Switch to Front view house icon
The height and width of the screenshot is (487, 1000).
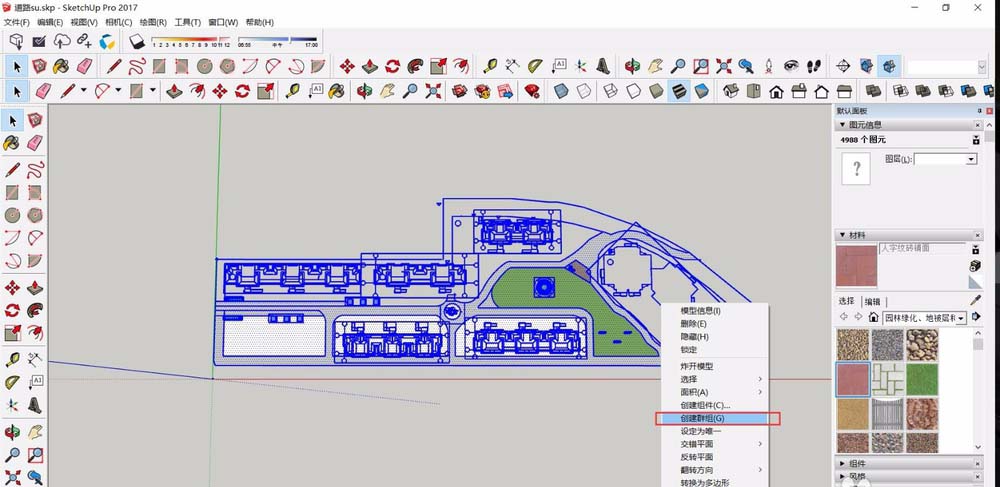[776, 91]
